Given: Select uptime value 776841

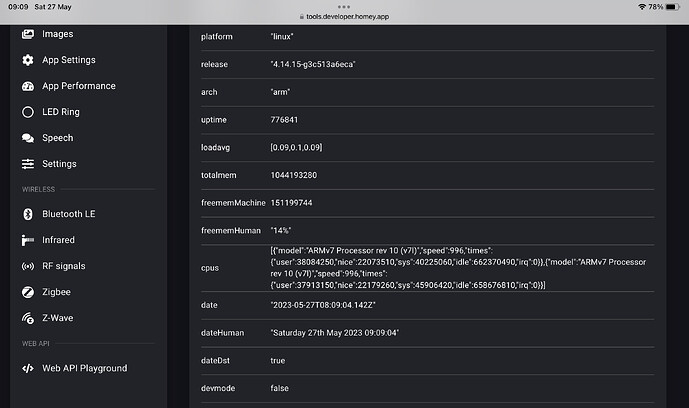Looking at the screenshot, I should [x=284, y=119].
